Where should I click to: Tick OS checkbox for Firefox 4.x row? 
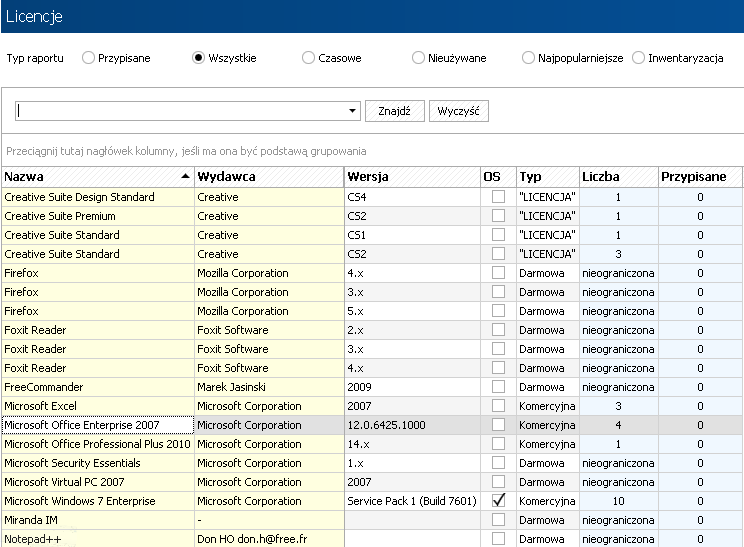point(498,272)
